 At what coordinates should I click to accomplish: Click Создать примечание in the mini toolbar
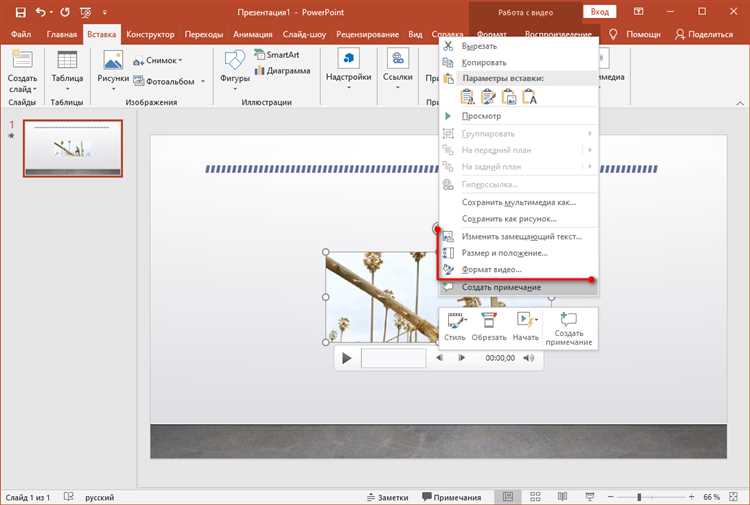tap(568, 327)
